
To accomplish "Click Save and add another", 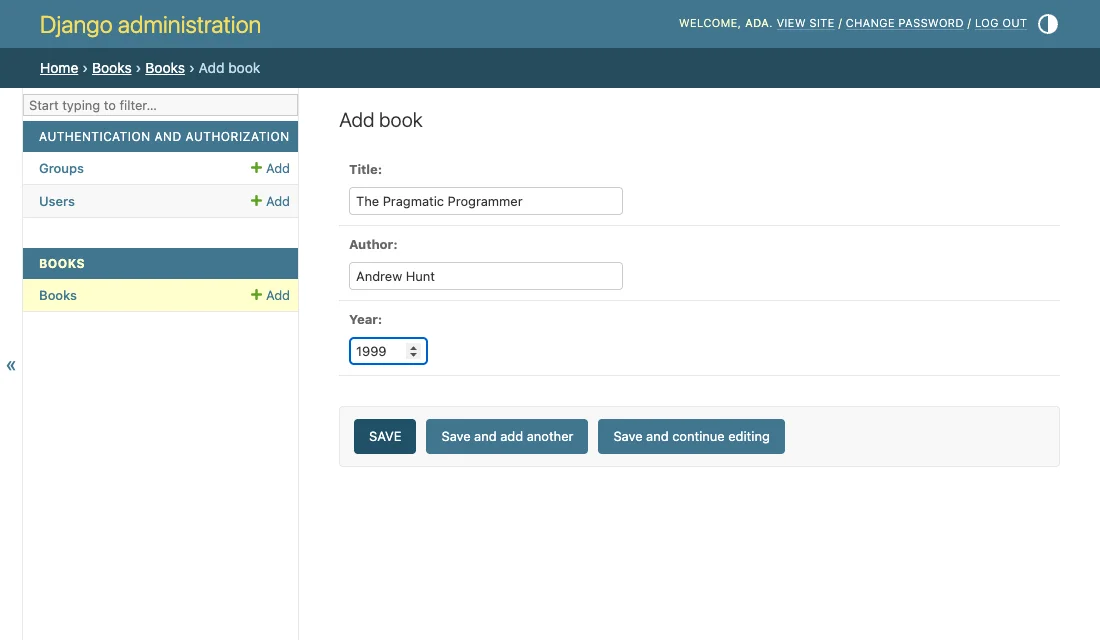I will pos(507,436).
